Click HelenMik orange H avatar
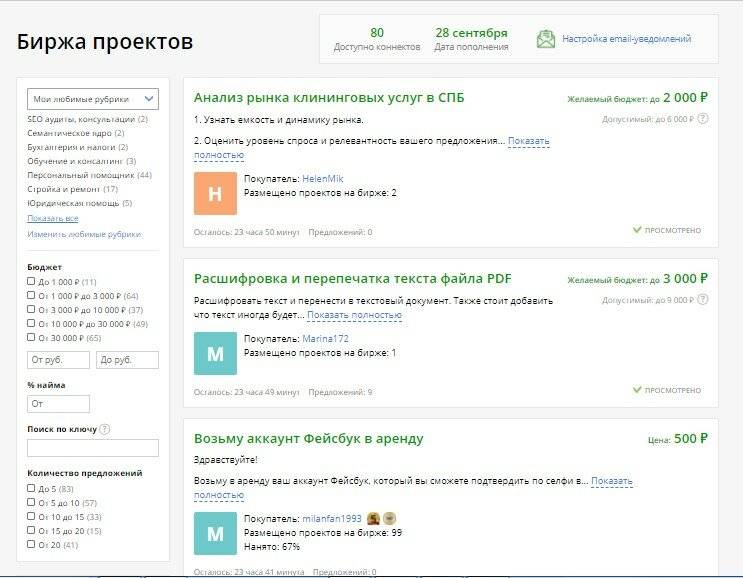Screen dimensions: 743x578 pyautogui.click(x=215, y=194)
